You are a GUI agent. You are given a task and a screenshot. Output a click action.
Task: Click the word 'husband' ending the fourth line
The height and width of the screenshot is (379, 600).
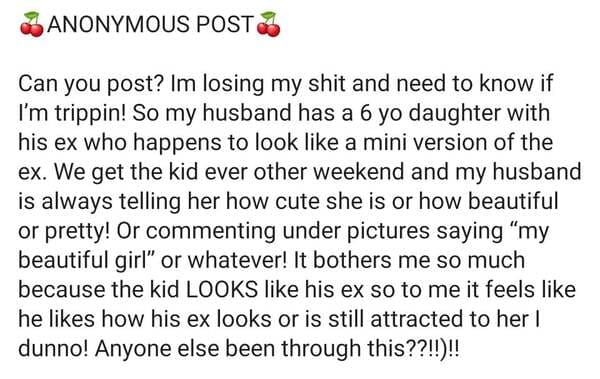click(536, 172)
